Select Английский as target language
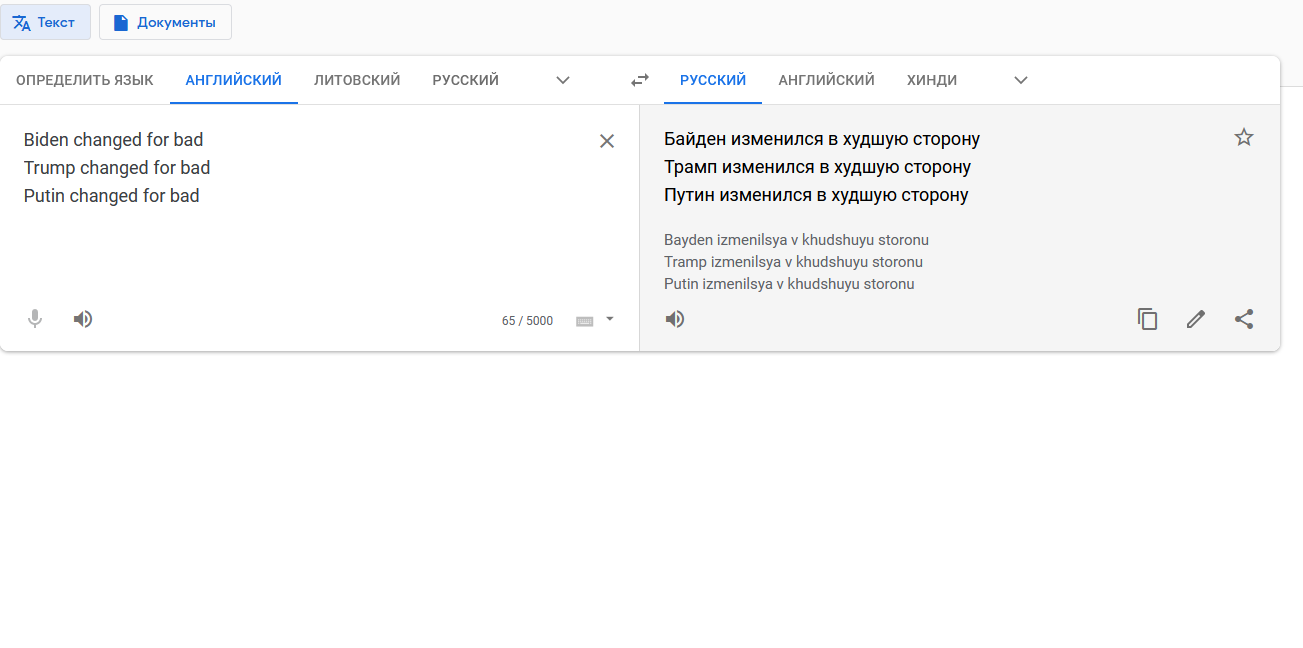This screenshot has height=648, width=1303. [x=827, y=80]
